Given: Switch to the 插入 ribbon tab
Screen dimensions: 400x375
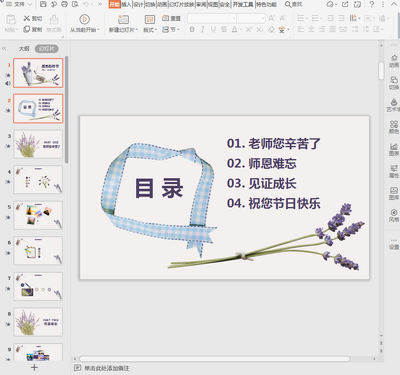Looking at the screenshot, I should pyautogui.click(x=126, y=4).
